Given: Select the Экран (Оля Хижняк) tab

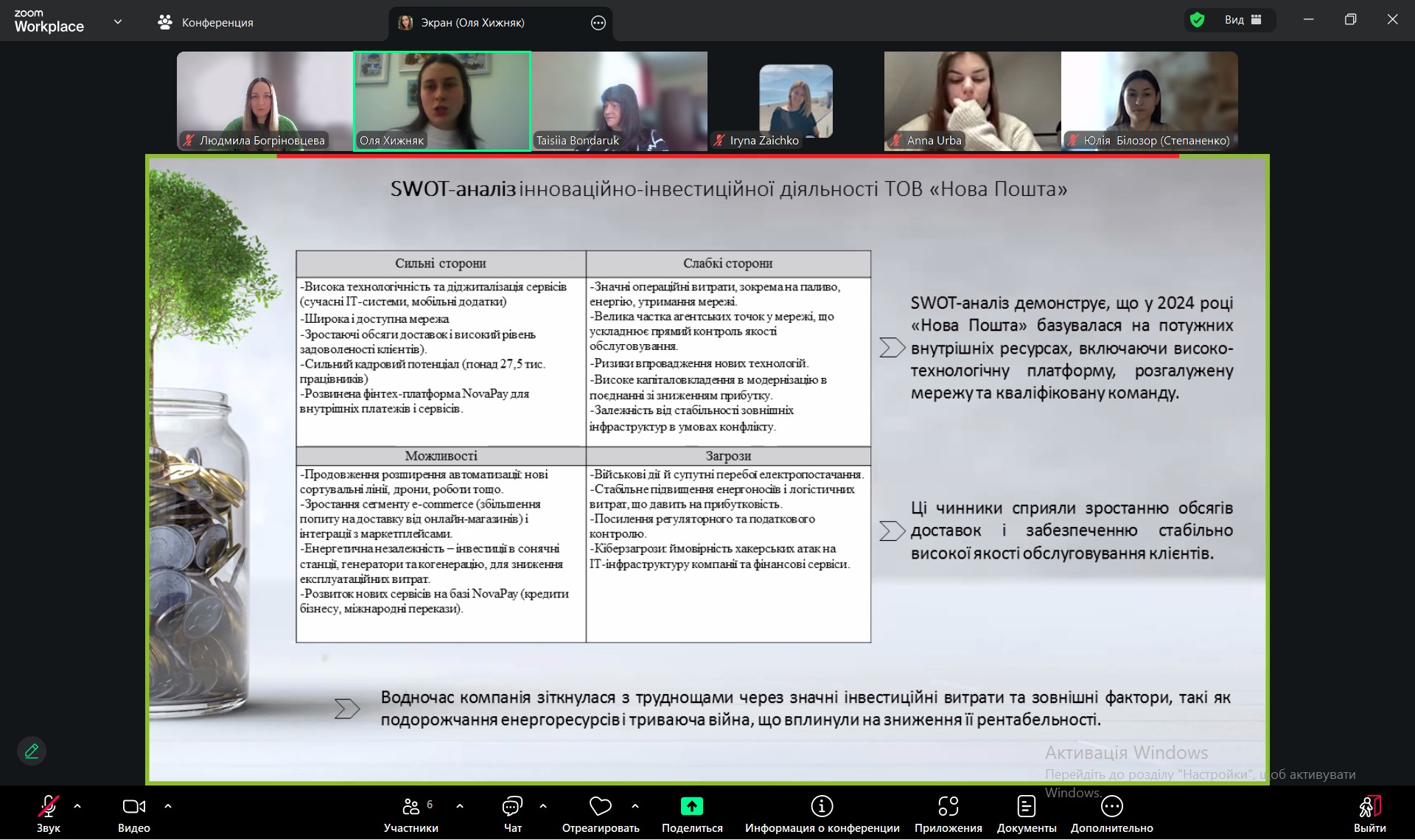Looking at the screenshot, I should (x=472, y=23).
